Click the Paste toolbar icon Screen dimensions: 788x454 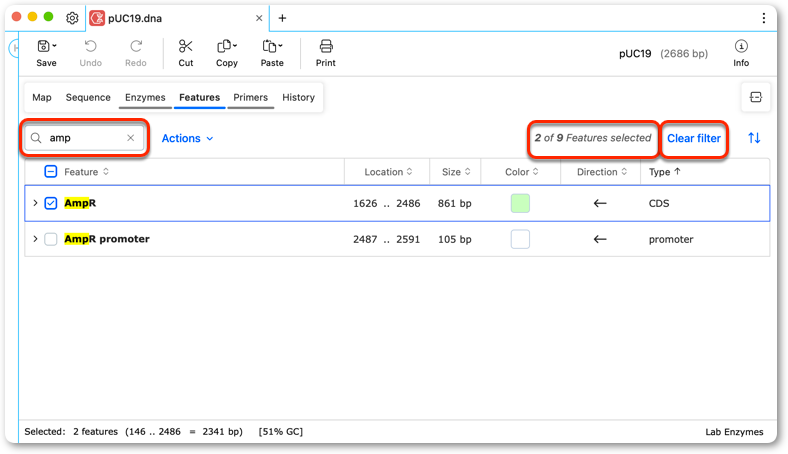[x=269, y=46]
